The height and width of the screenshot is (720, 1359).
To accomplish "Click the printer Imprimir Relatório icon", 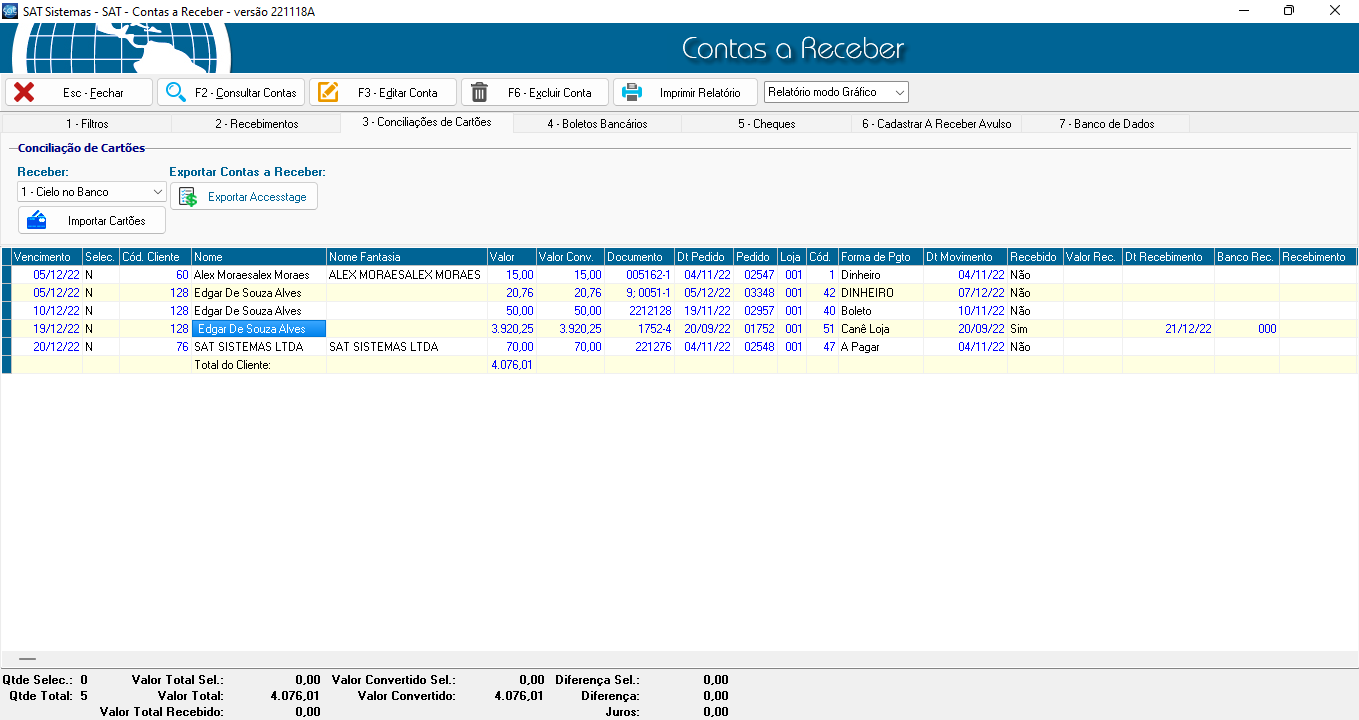I will (x=632, y=93).
